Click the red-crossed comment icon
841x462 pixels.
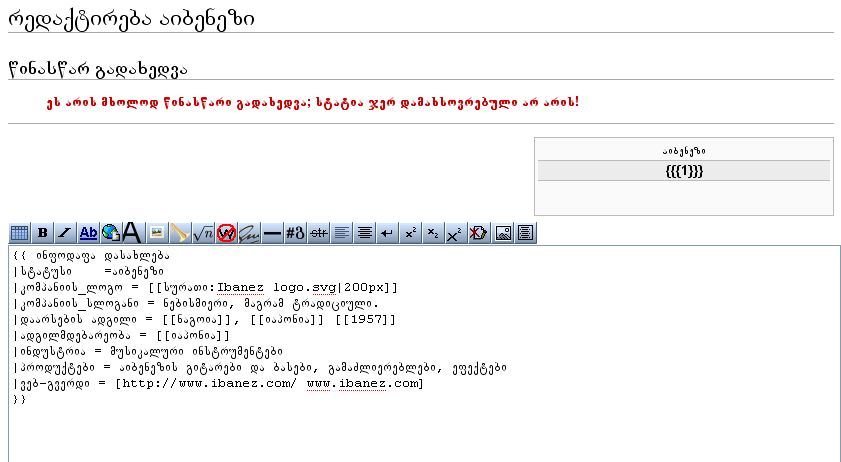point(478,233)
